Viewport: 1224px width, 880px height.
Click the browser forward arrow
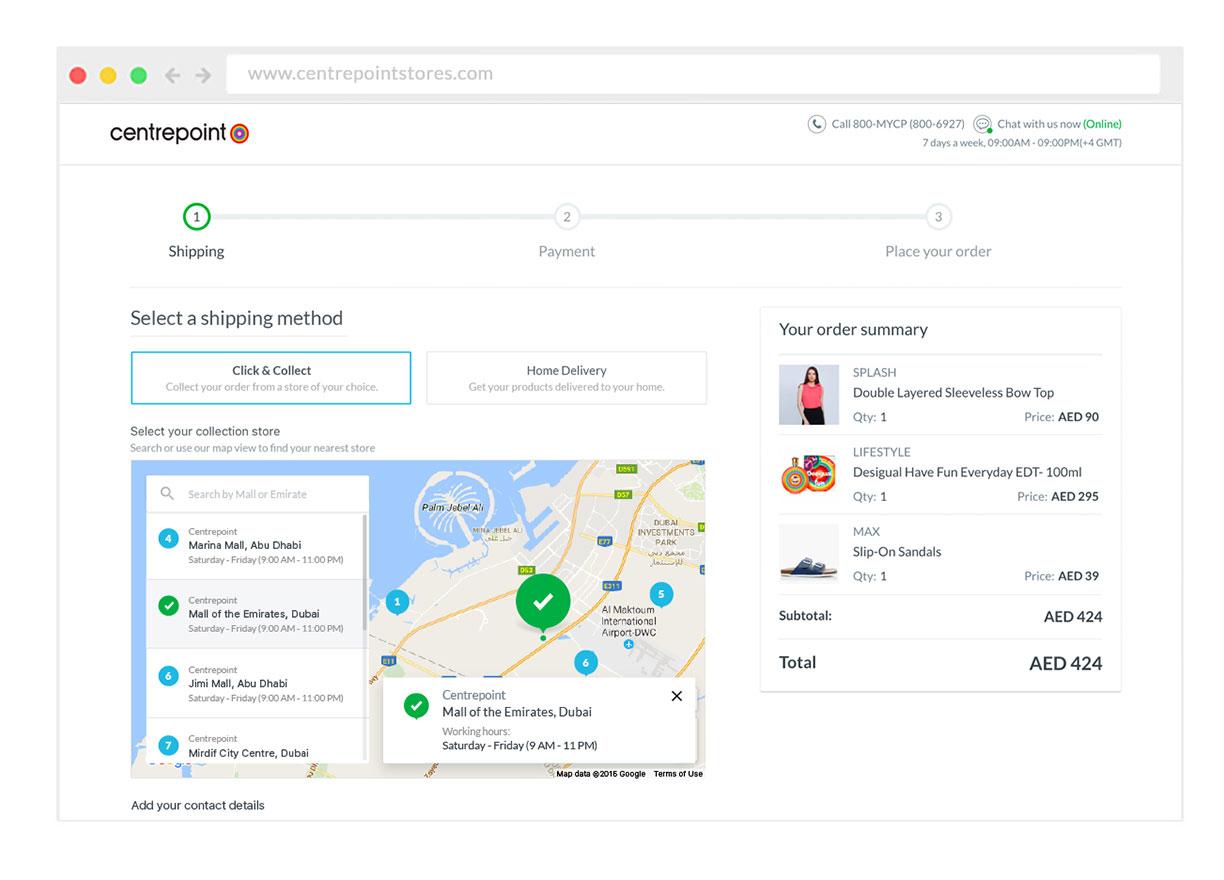coord(203,73)
